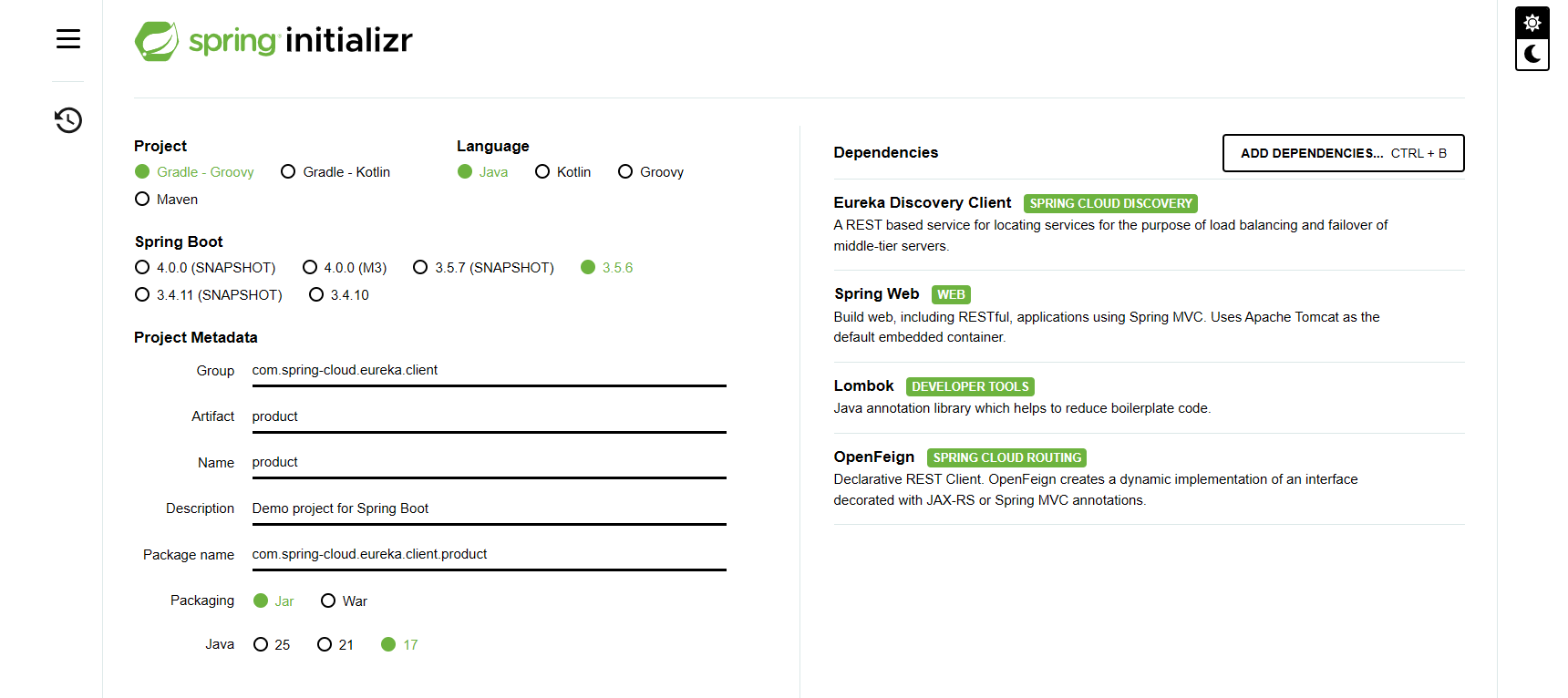Switch to light theme sun icon

pyautogui.click(x=1532, y=23)
